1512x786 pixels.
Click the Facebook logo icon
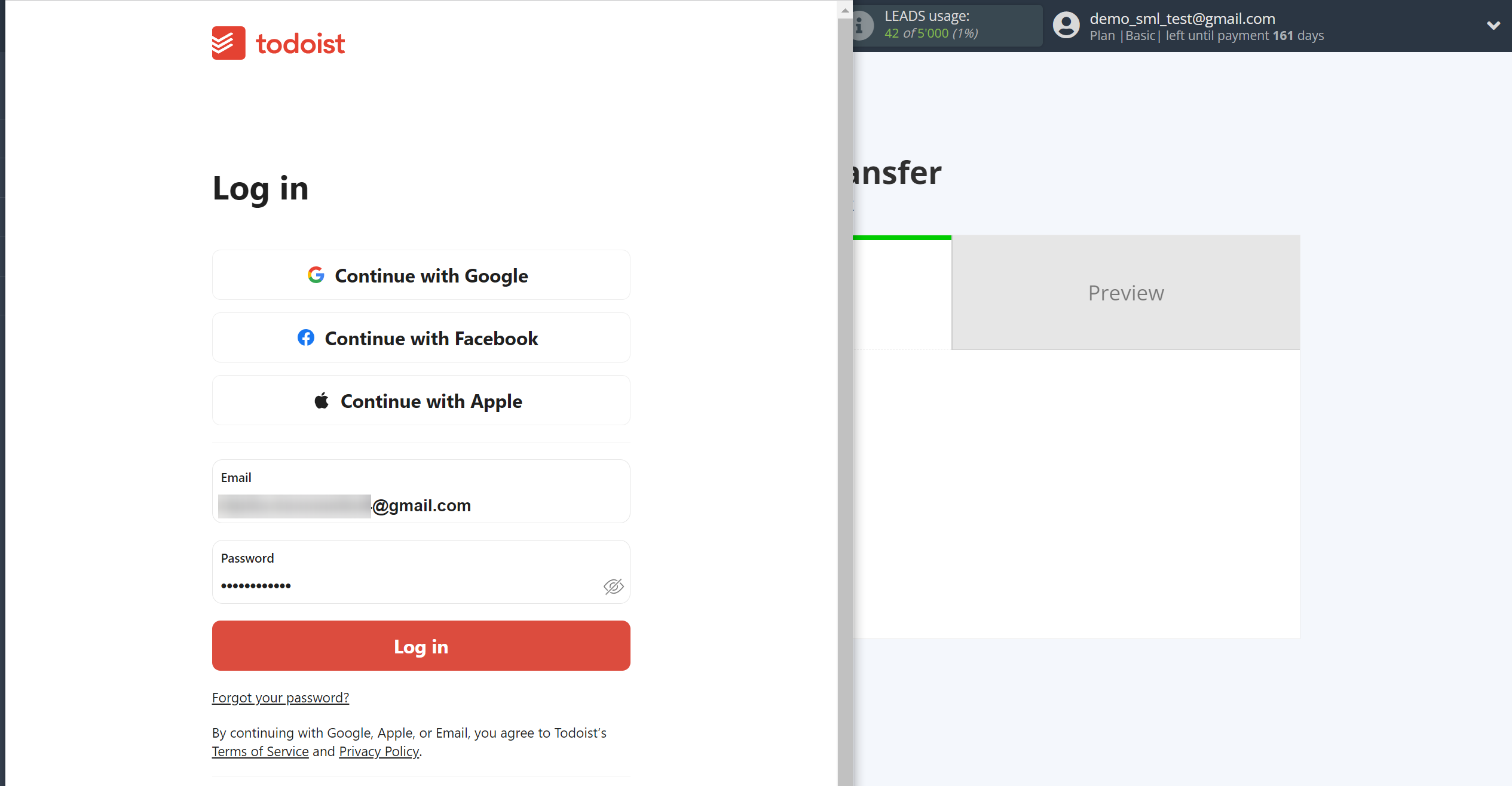[305, 338]
